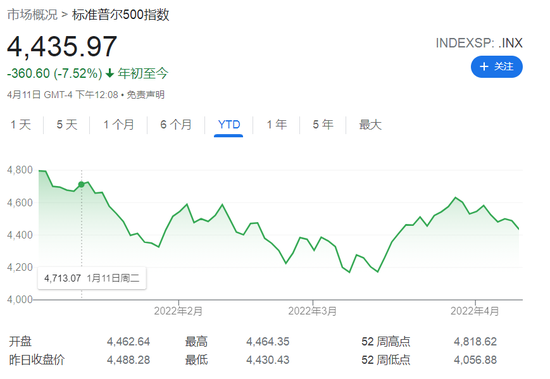The height and width of the screenshot is (379, 550).
Task: Select the 1 天 time range tab
Action: coord(21,125)
